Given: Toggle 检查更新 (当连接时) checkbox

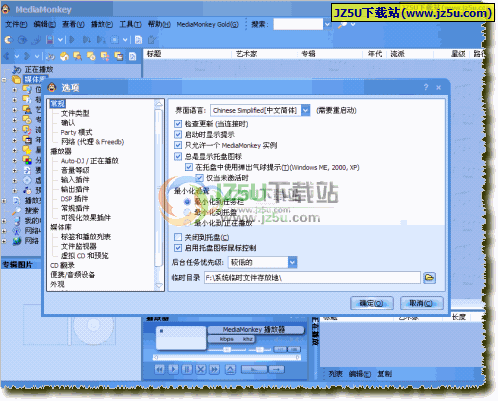Looking at the screenshot, I should 178,124.
